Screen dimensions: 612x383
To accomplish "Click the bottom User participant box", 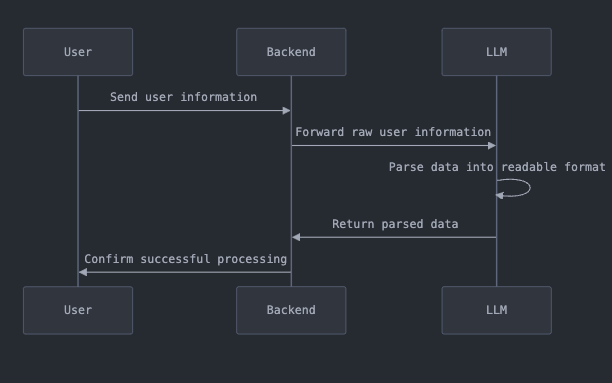I will point(78,310).
